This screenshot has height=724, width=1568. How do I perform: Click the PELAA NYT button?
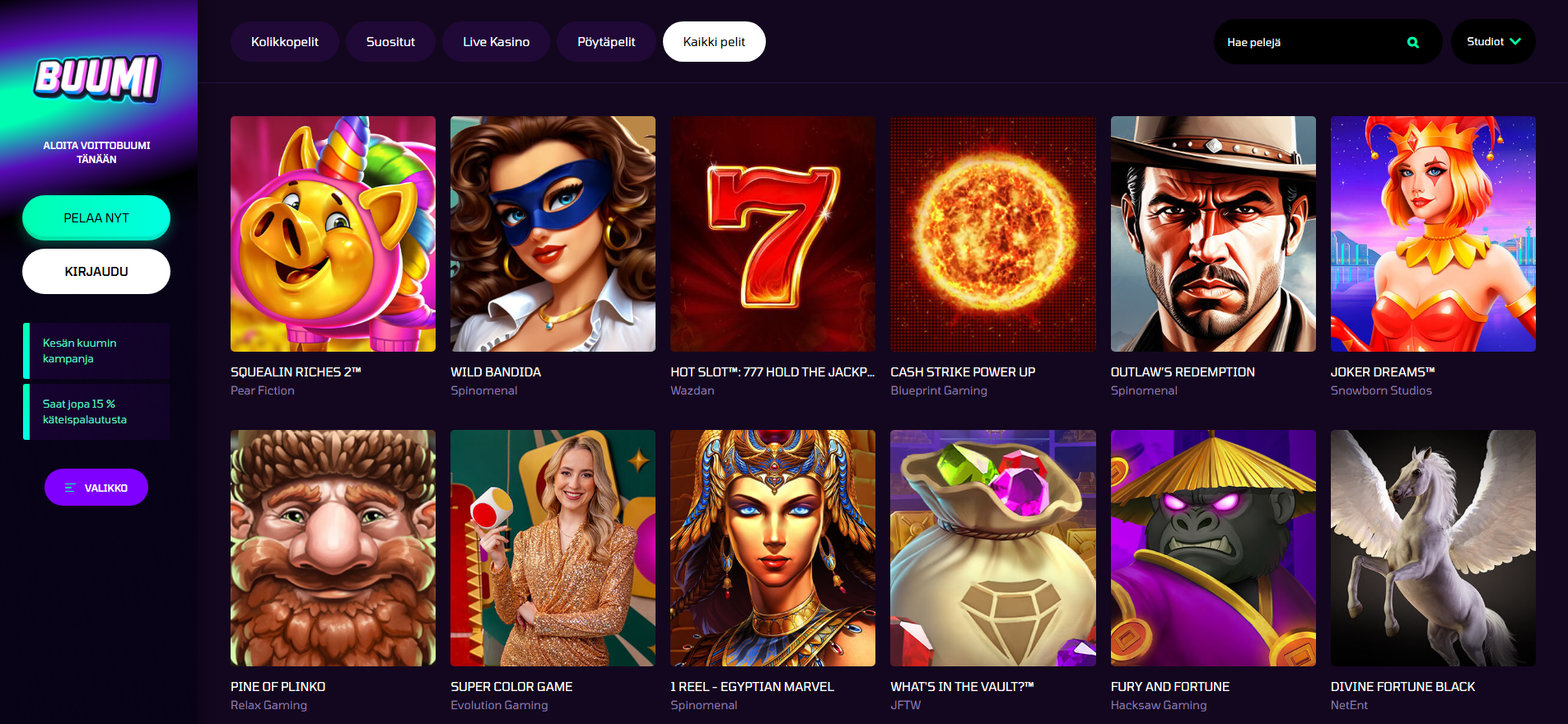[96, 217]
